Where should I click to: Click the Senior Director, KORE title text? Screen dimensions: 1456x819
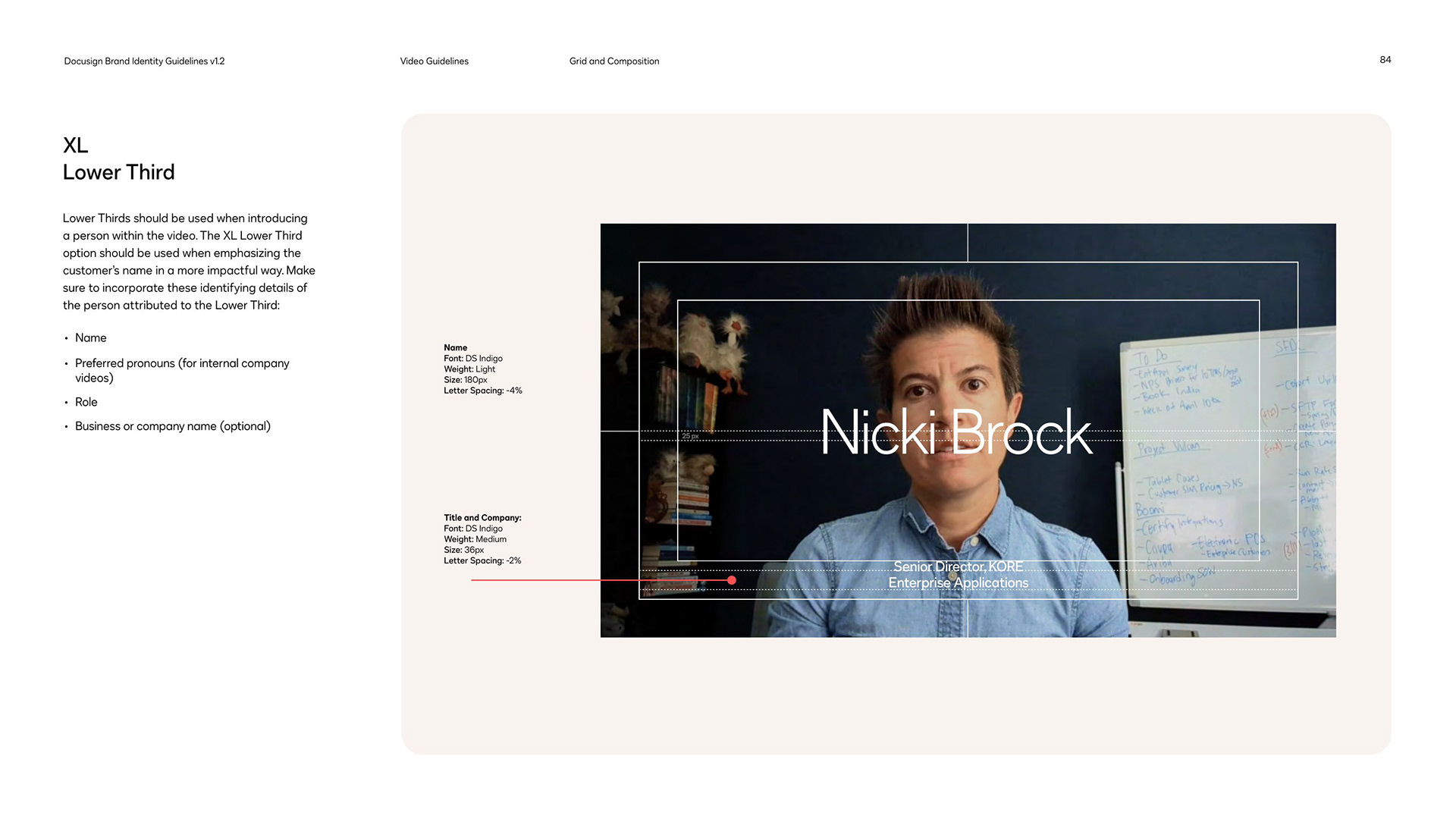coord(958,566)
